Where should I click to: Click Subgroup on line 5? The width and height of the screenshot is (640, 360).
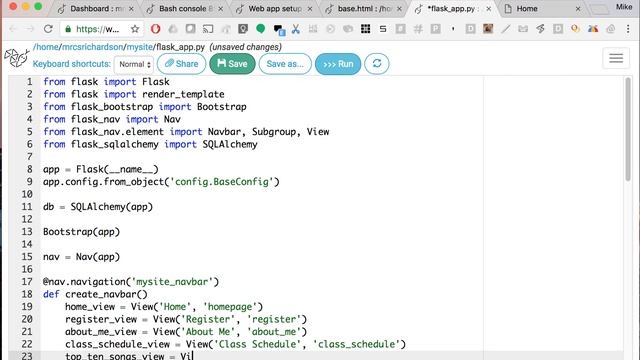(x=274, y=132)
